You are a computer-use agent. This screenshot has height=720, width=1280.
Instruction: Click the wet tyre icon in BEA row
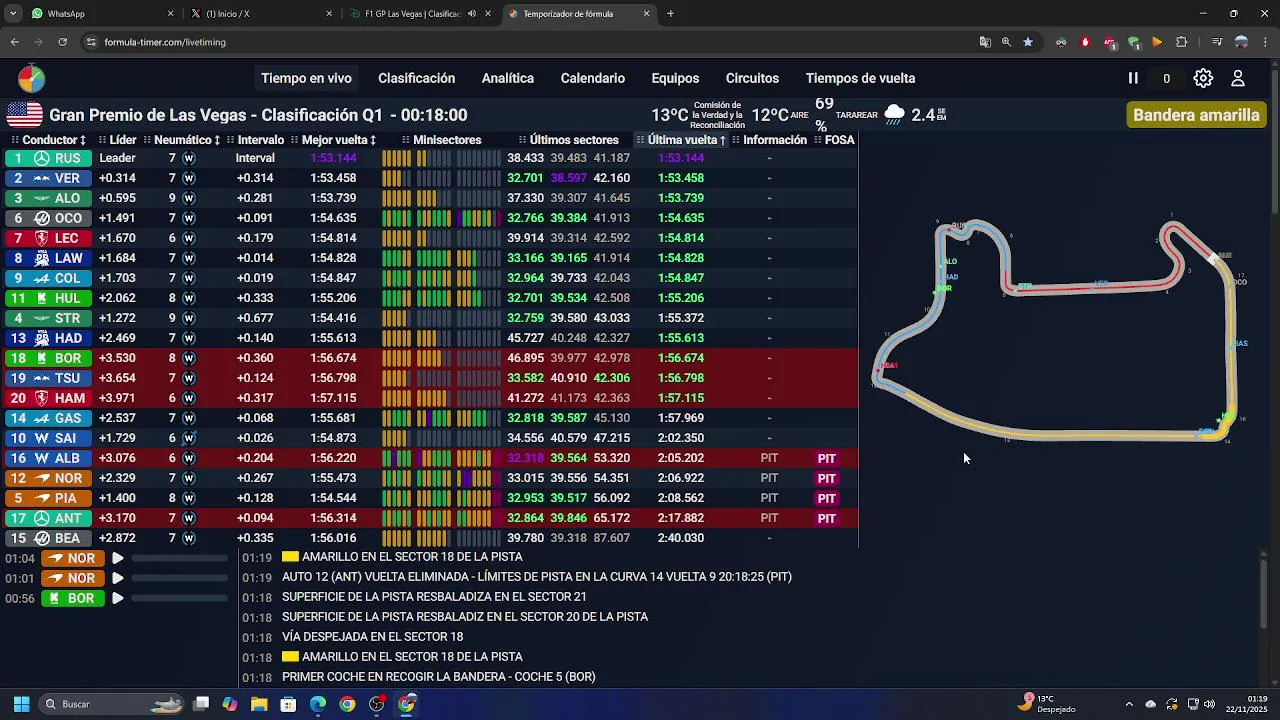[x=189, y=538]
